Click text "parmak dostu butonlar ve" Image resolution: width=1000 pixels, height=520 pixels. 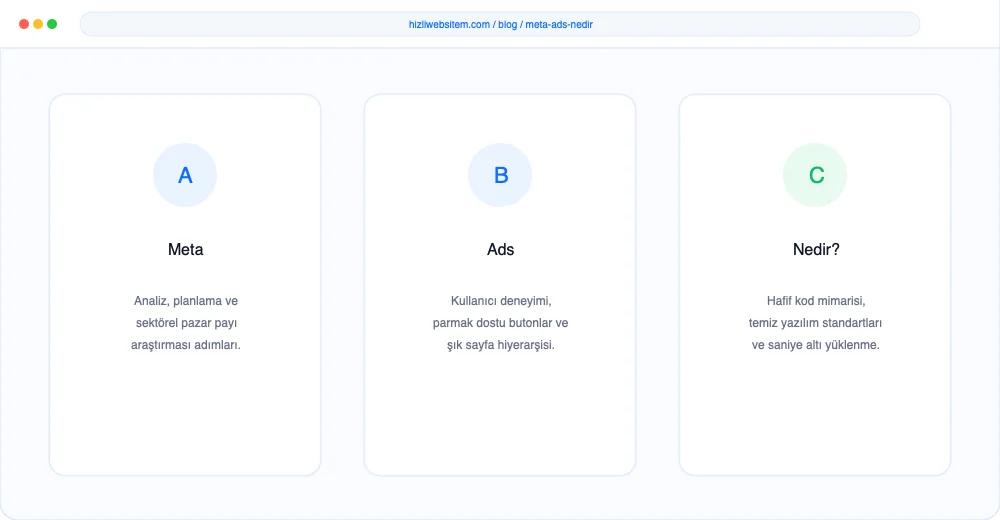point(501,323)
